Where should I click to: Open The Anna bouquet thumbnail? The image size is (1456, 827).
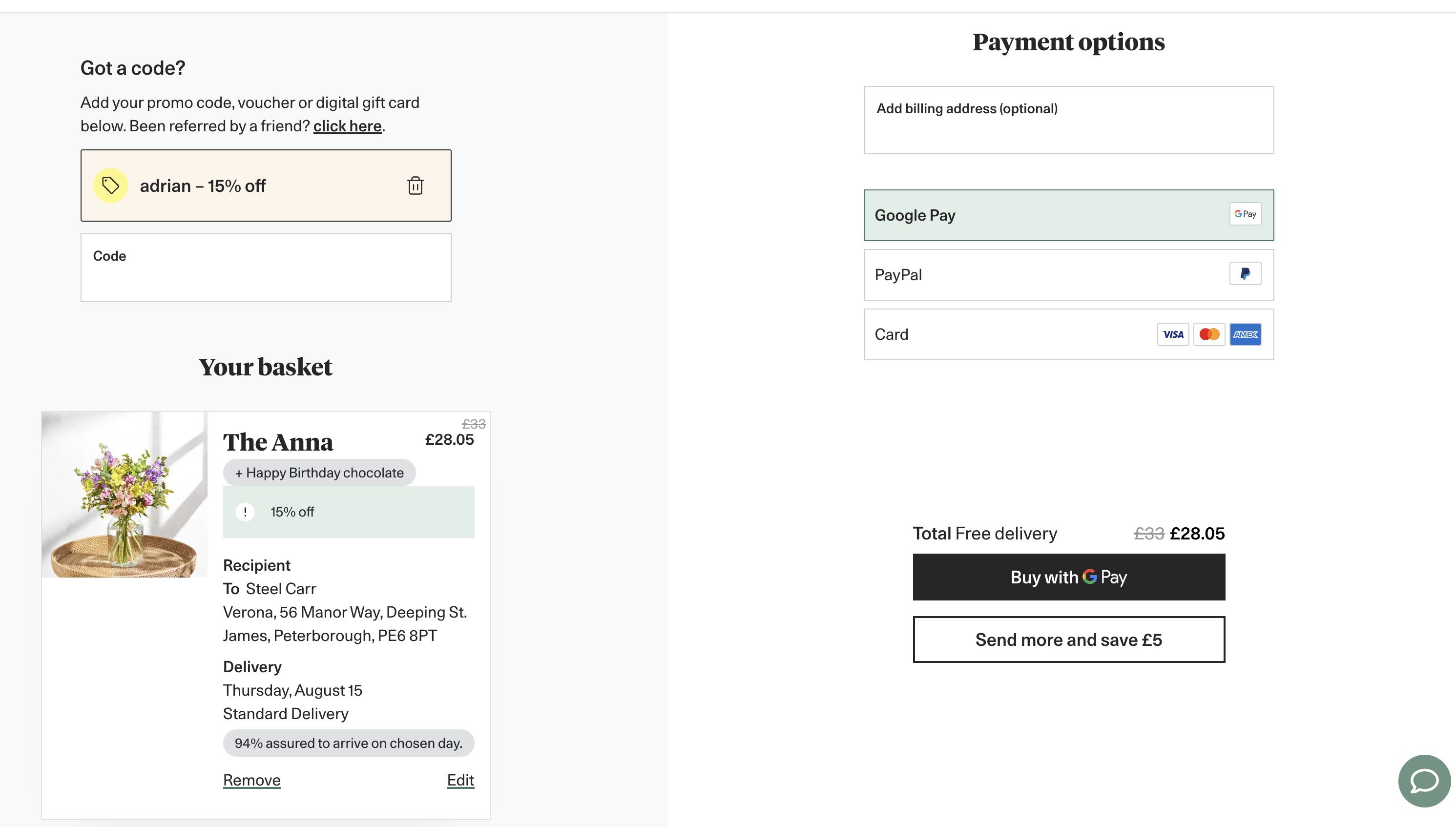point(125,495)
